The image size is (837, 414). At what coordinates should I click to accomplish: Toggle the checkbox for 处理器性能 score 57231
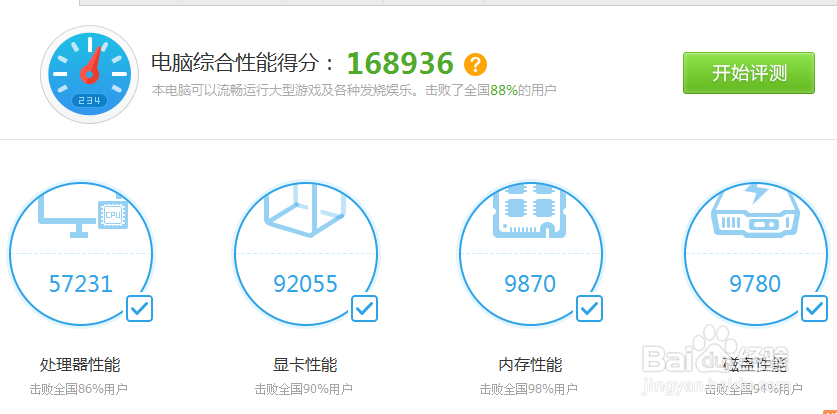[140, 308]
